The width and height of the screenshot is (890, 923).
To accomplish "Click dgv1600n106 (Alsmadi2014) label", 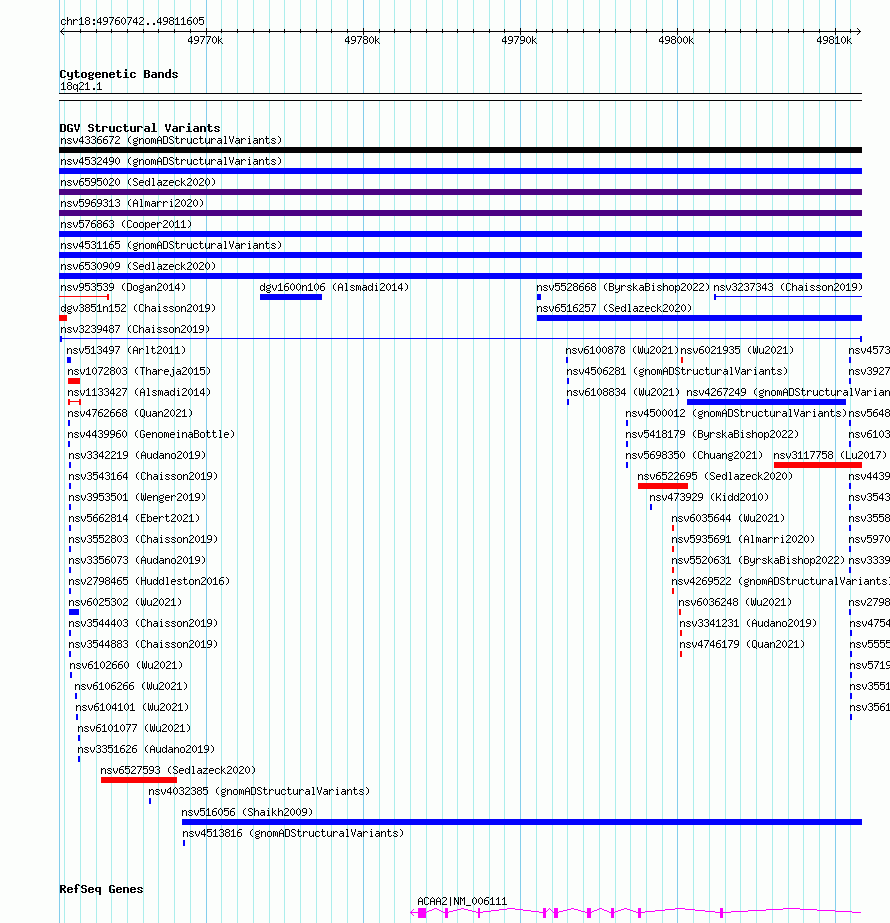I will (334, 287).
